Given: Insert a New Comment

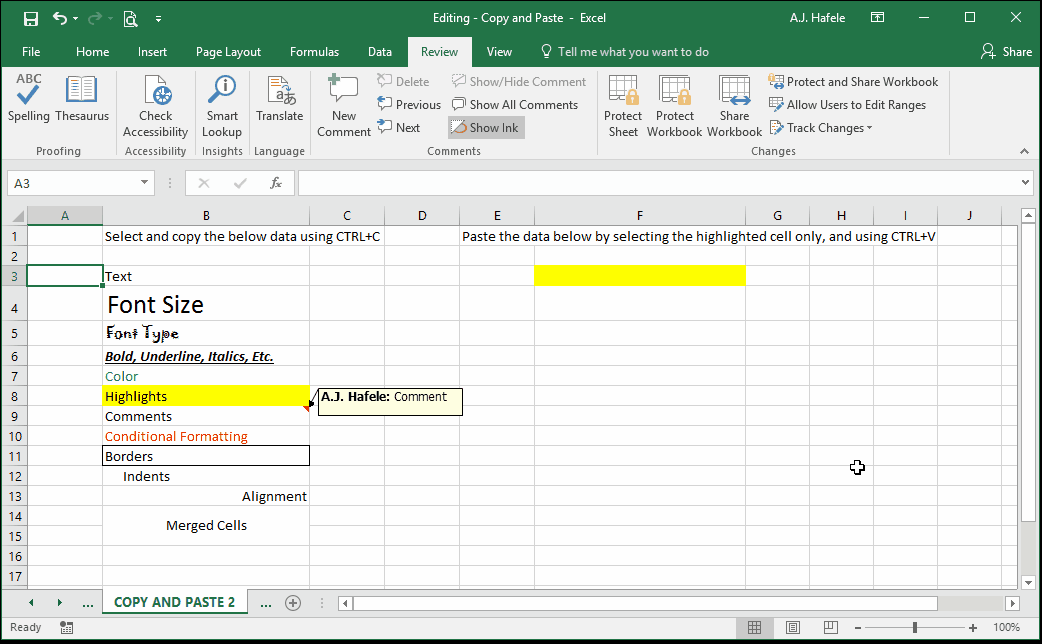Looking at the screenshot, I should pos(344,106).
